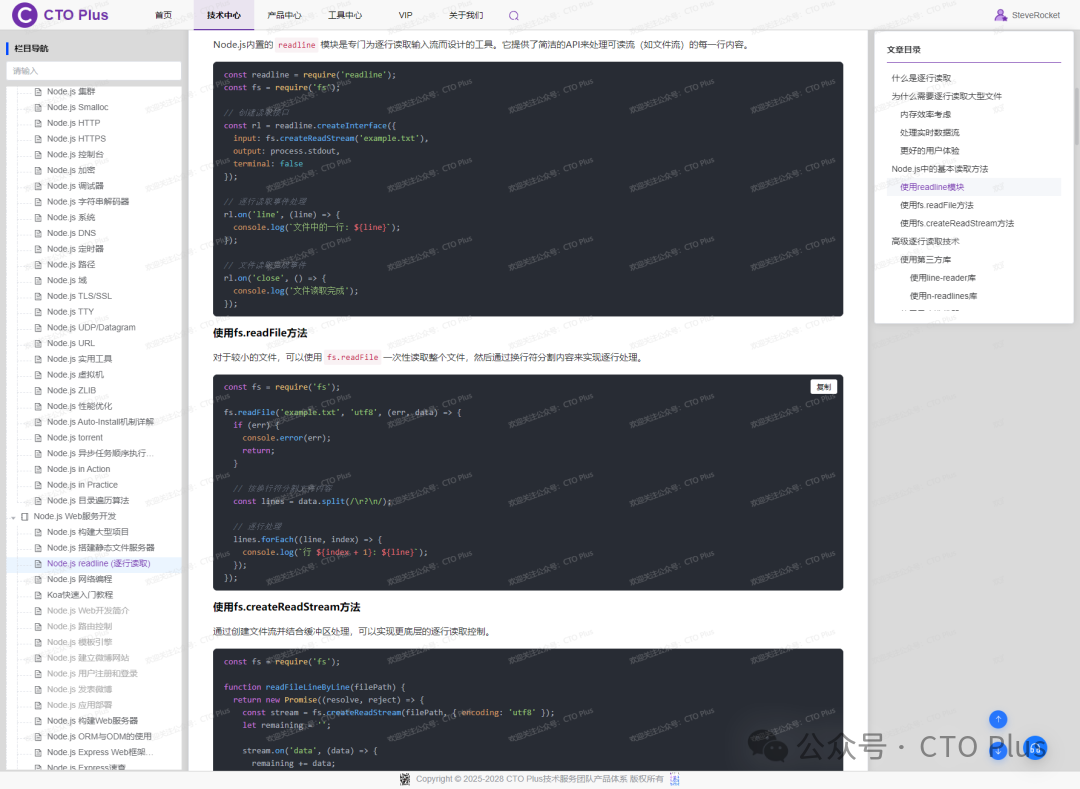This screenshot has width=1080, height=789.
Task: Jump to 处理实时数据流 section
Action: (929, 133)
